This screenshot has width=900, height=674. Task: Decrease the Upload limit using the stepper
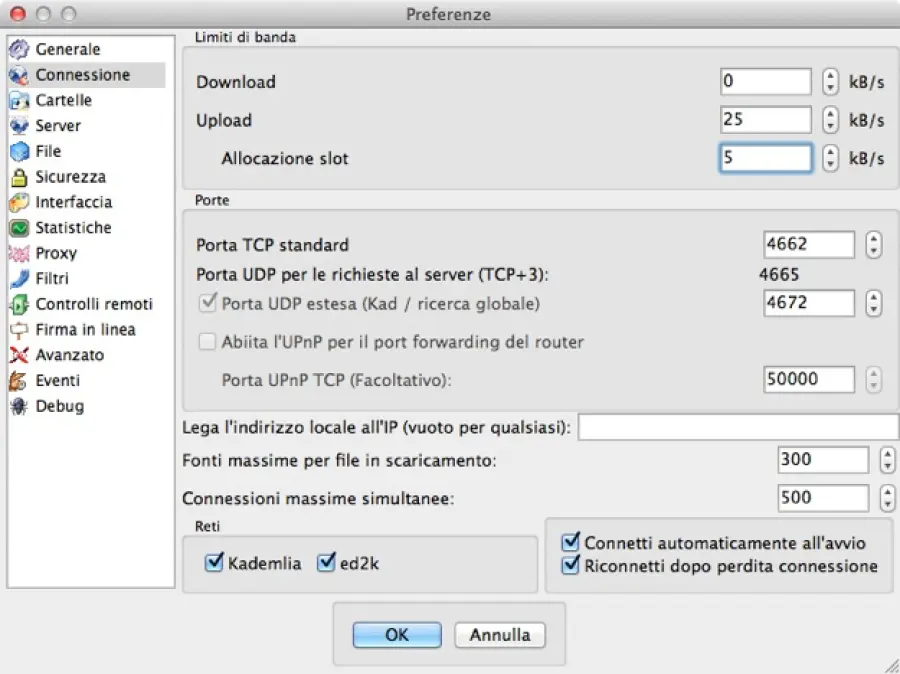(x=830, y=126)
